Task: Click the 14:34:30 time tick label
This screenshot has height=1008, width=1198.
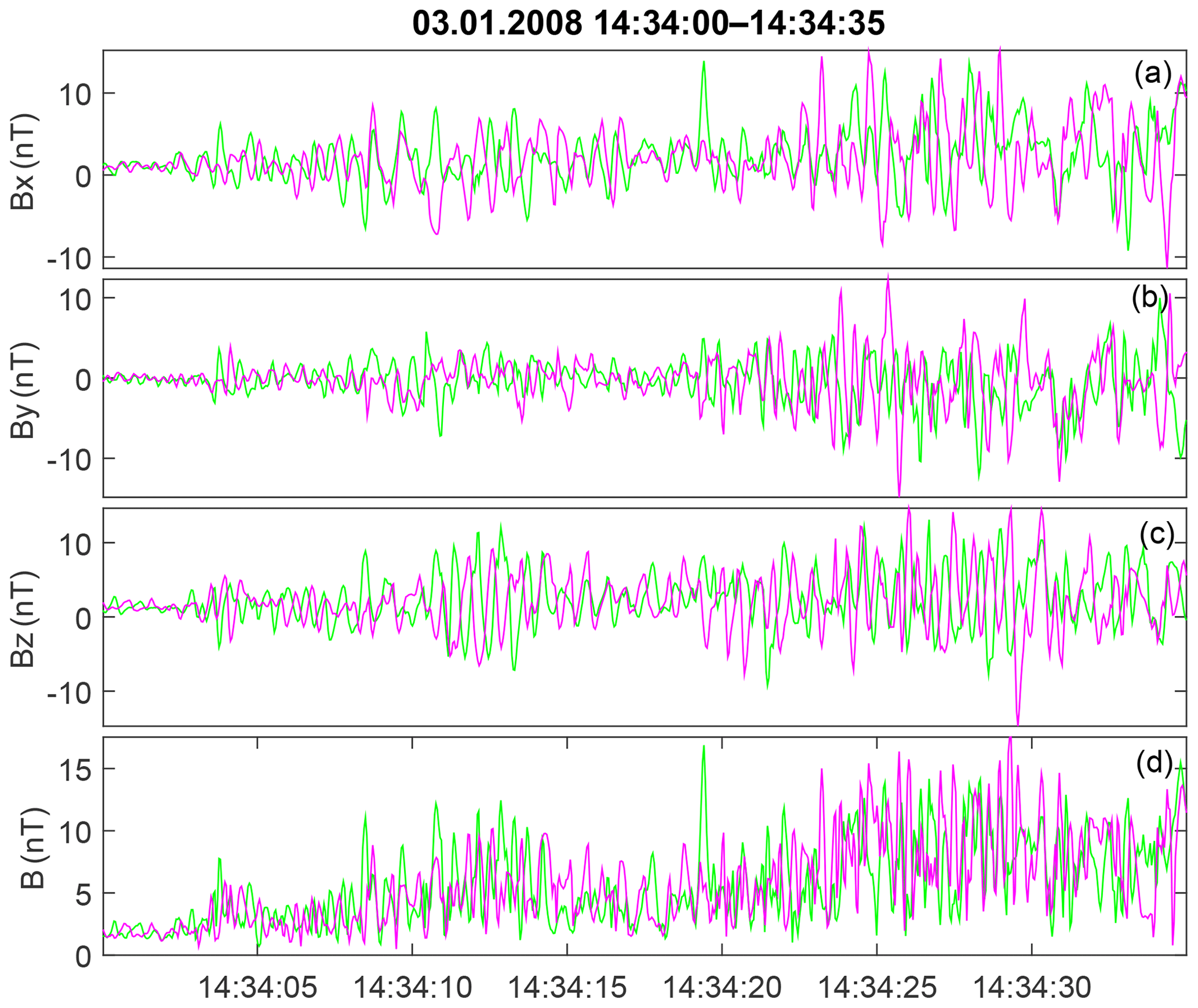Action: pyautogui.click(x=1031, y=987)
